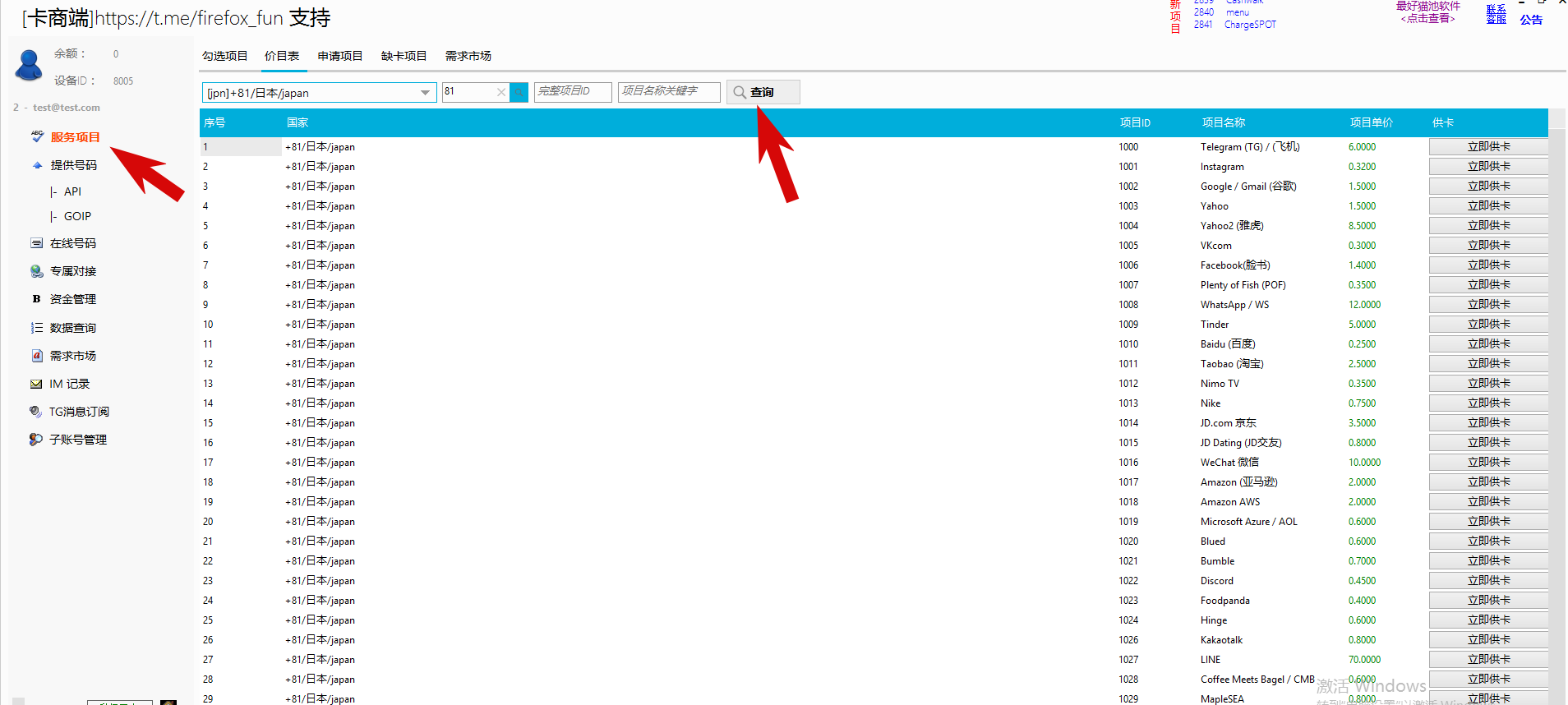1568x705 pixels.
Task: Sort by the 国家 column header
Action: point(297,122)
